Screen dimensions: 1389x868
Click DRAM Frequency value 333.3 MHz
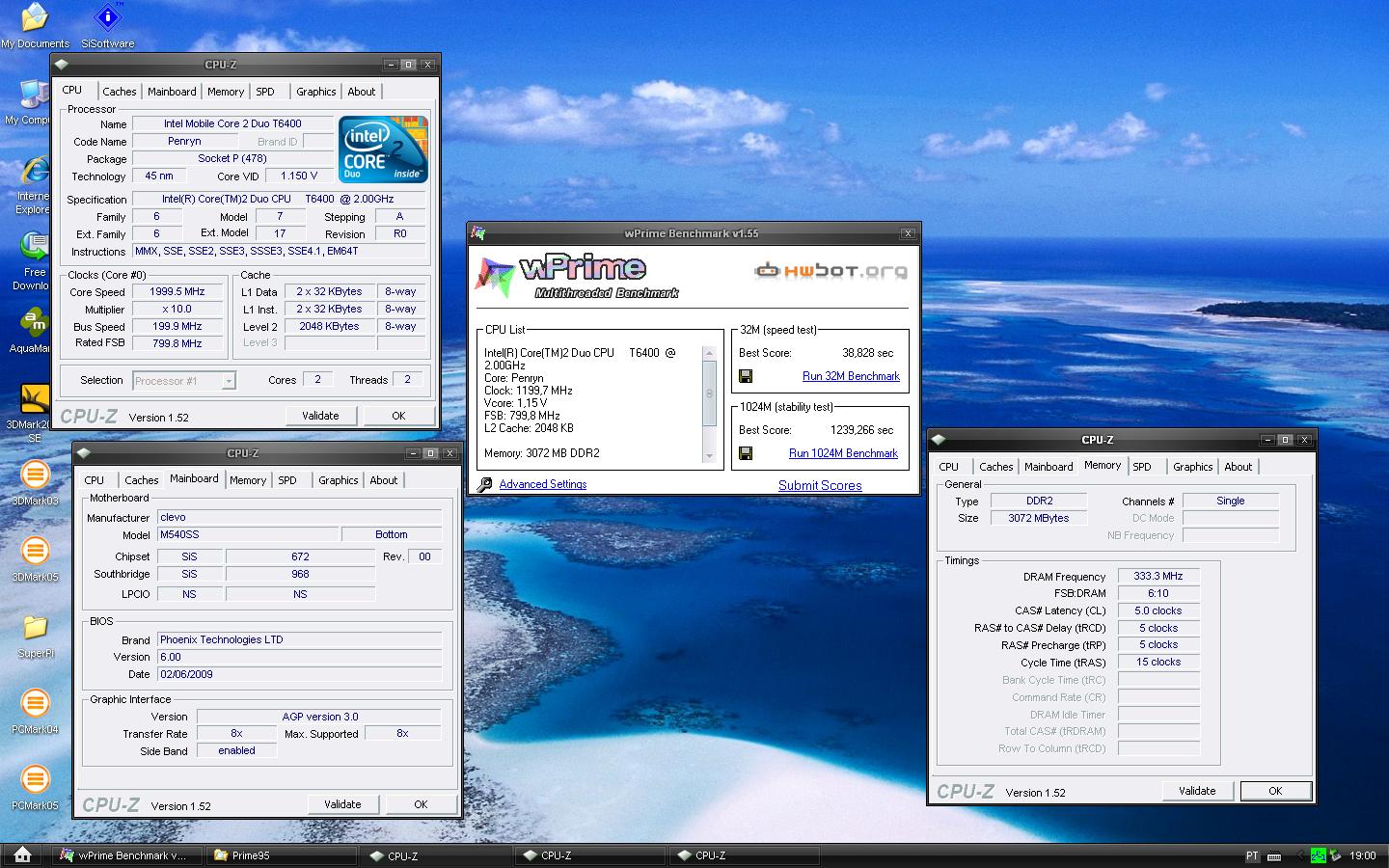pyautogui.click(x=1158, y=576)
